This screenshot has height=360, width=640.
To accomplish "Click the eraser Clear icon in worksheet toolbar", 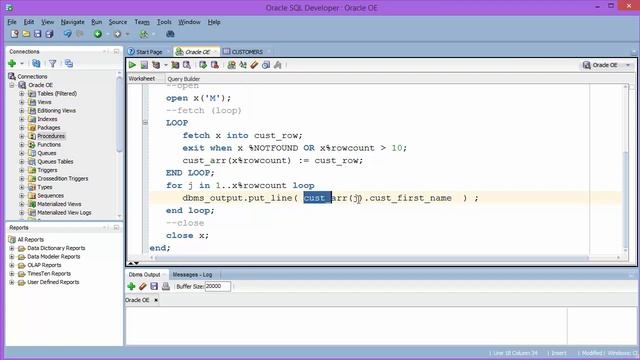I will pyautogui.click(x=254, y=65).
